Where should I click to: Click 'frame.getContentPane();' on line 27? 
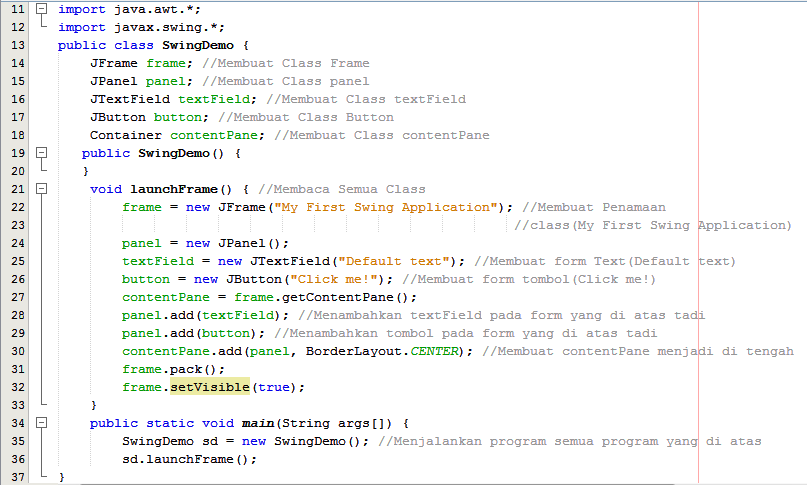click(325, 298)
